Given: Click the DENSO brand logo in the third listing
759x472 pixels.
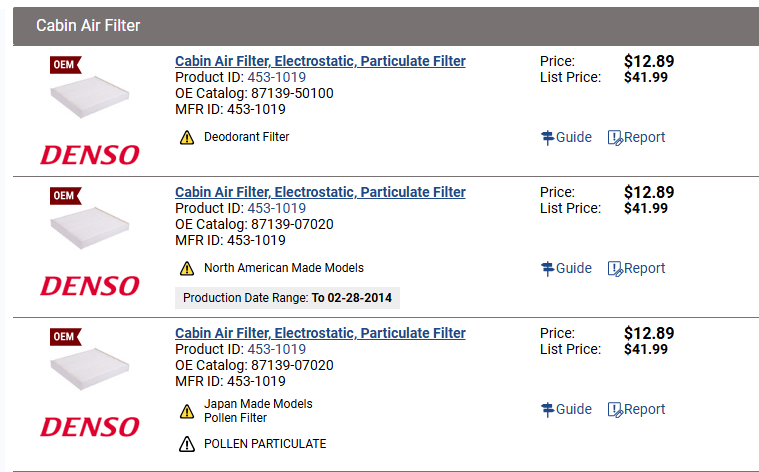Looking at the screenshot, I should pyautogui.click(x=90, y=427).
